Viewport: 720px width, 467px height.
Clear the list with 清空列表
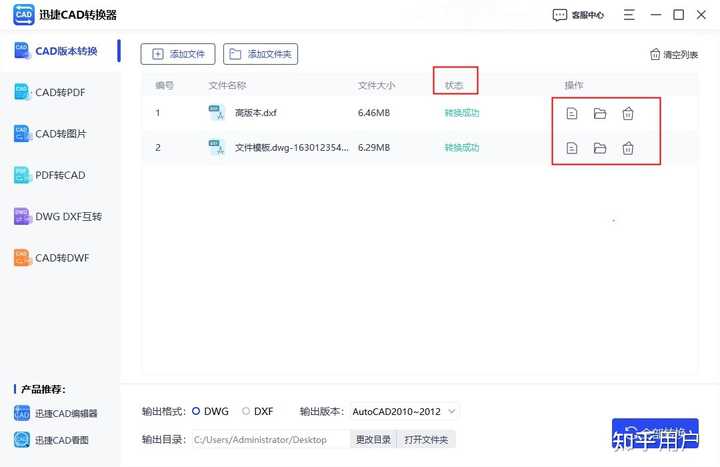(x=674, y=55)
